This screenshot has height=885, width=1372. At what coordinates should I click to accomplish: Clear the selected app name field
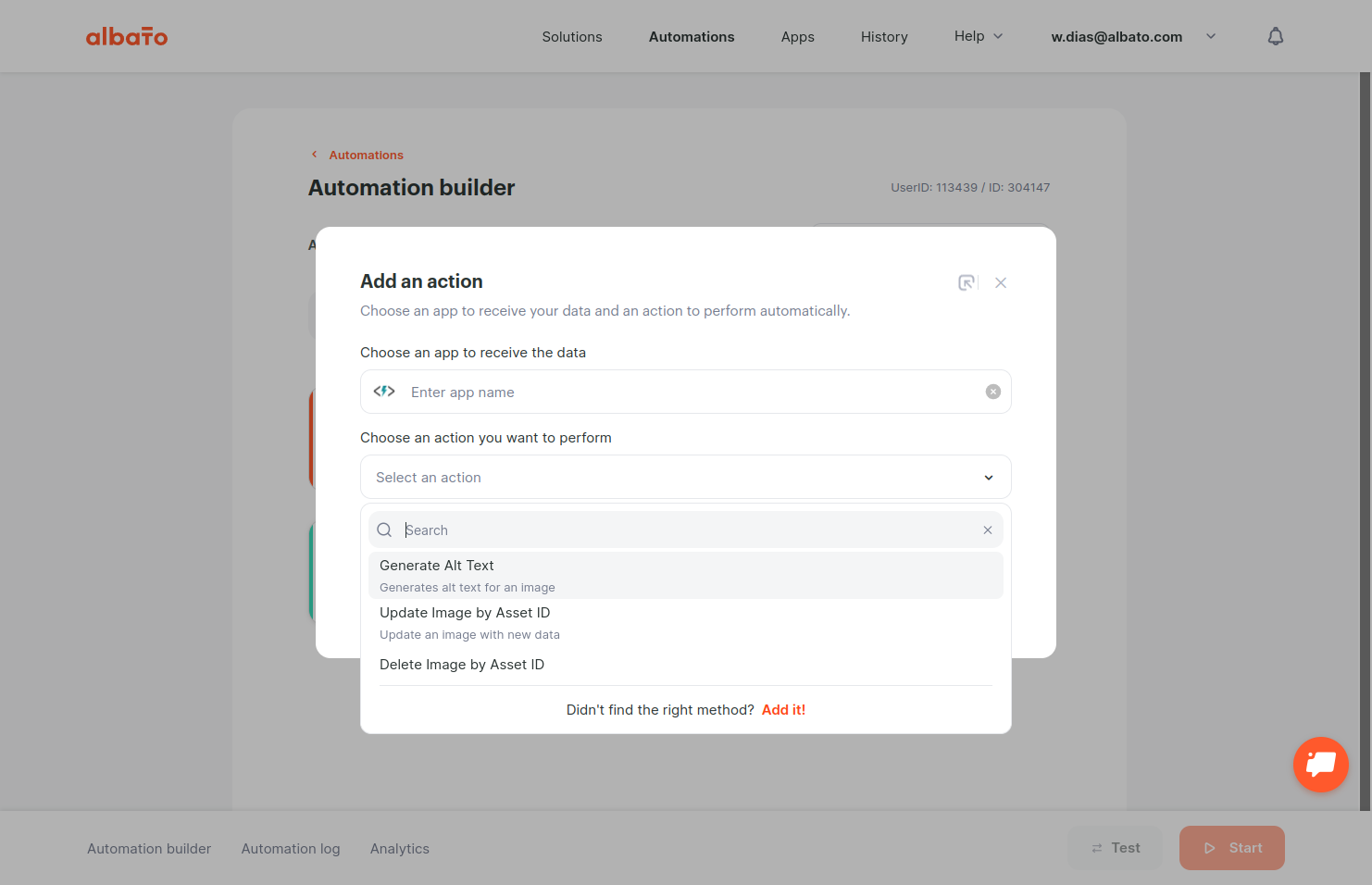click(993, 392)
